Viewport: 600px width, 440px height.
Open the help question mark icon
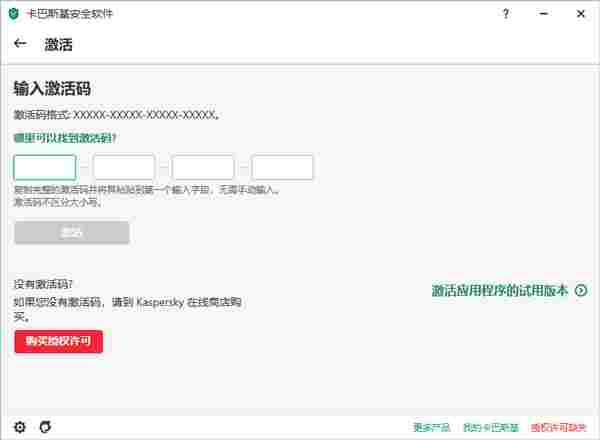[x=505, y=14]
